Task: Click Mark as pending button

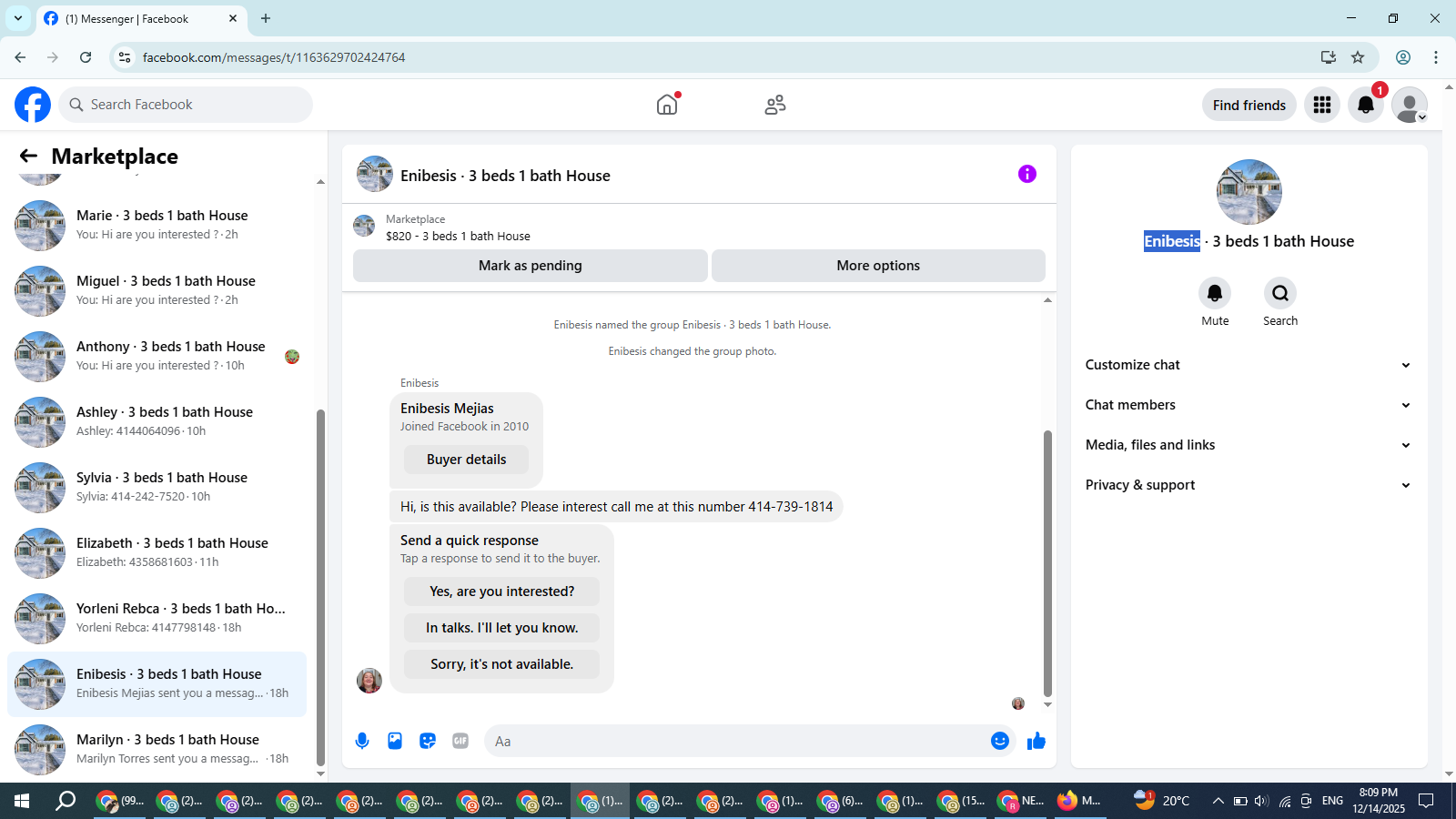Action: (x=531, y=266)
